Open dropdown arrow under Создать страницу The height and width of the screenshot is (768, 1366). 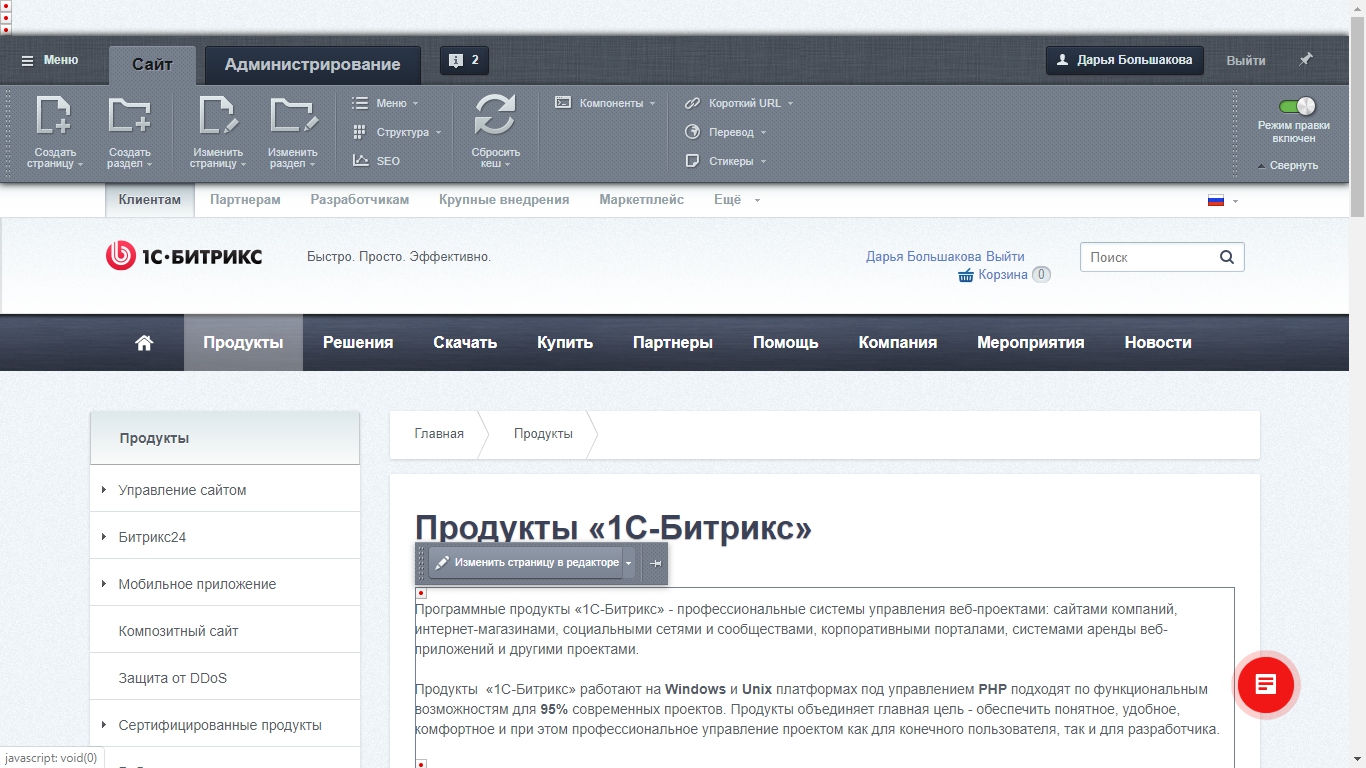click(x=80, y=164)
